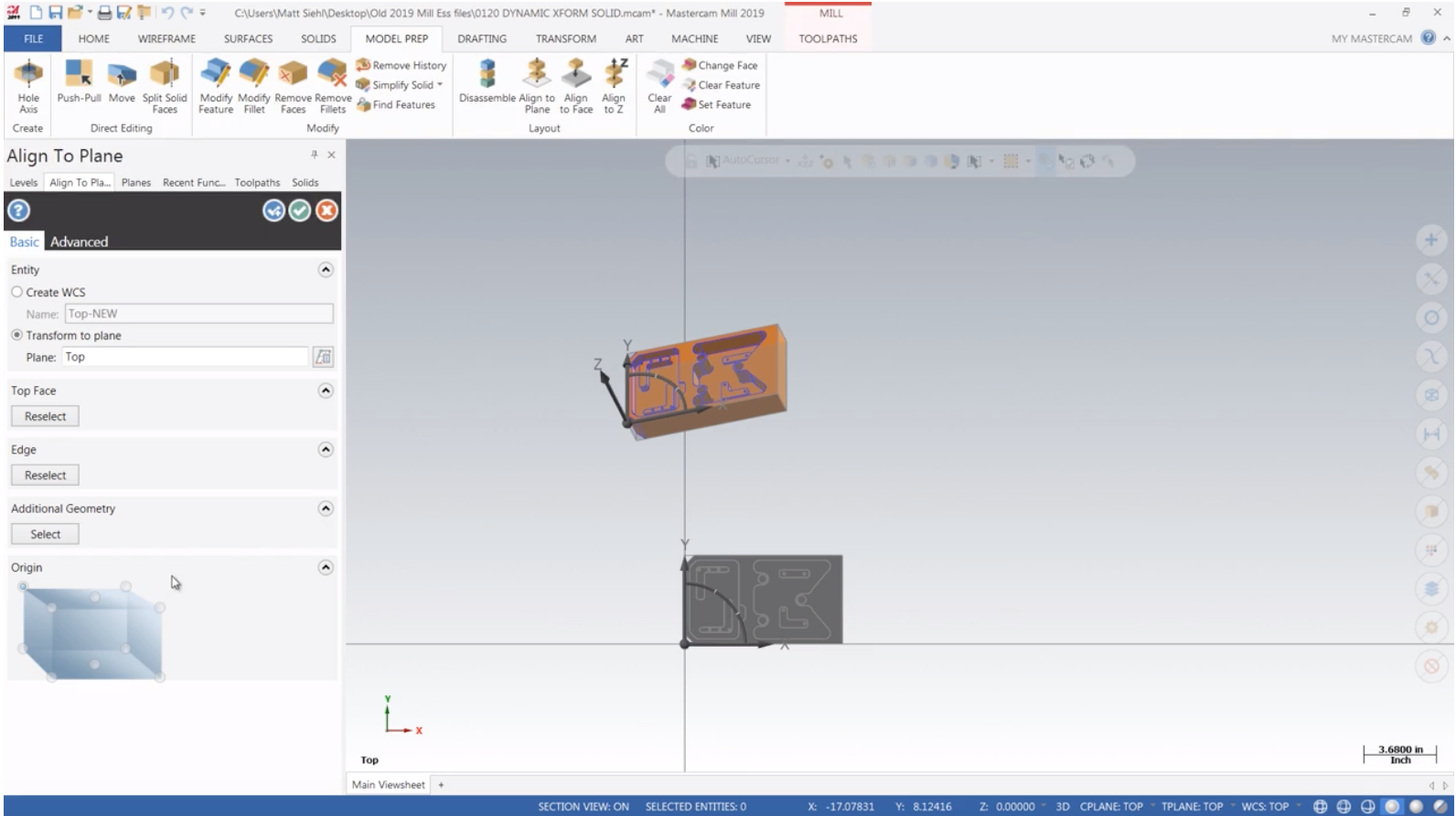Run Remove History command
This screenshot has width=1456, height=816.
click(x=401, y=65)
